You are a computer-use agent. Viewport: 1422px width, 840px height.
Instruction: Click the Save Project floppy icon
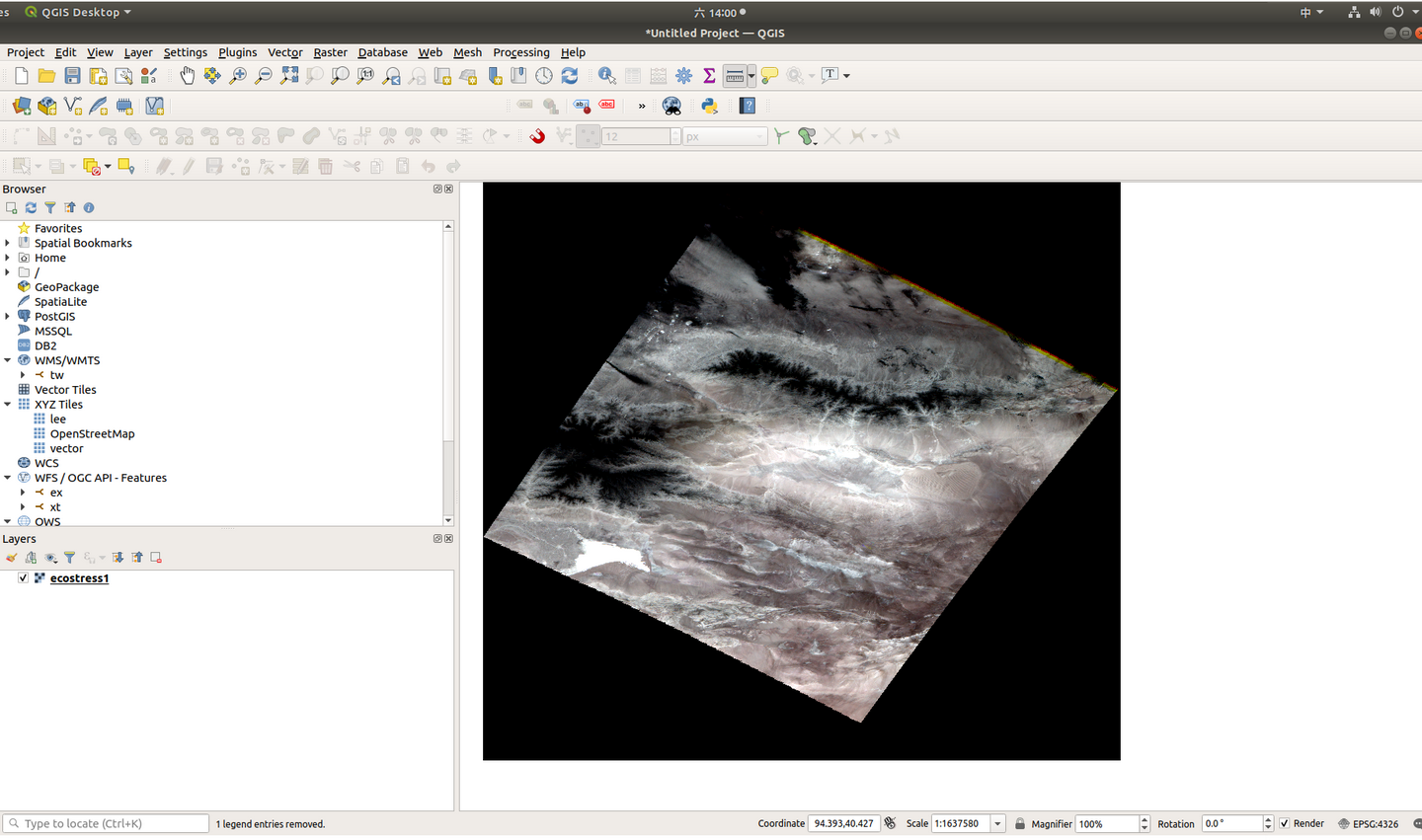[72, 76]
